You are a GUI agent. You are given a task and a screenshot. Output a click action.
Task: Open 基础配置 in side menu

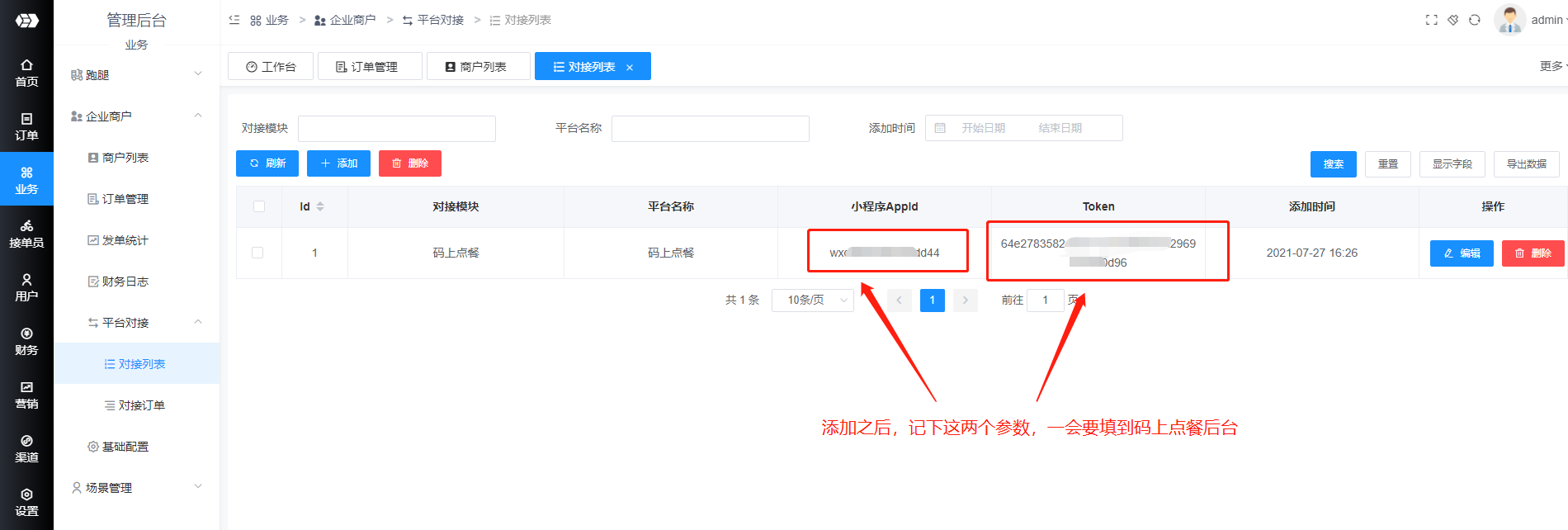(137, 446)
